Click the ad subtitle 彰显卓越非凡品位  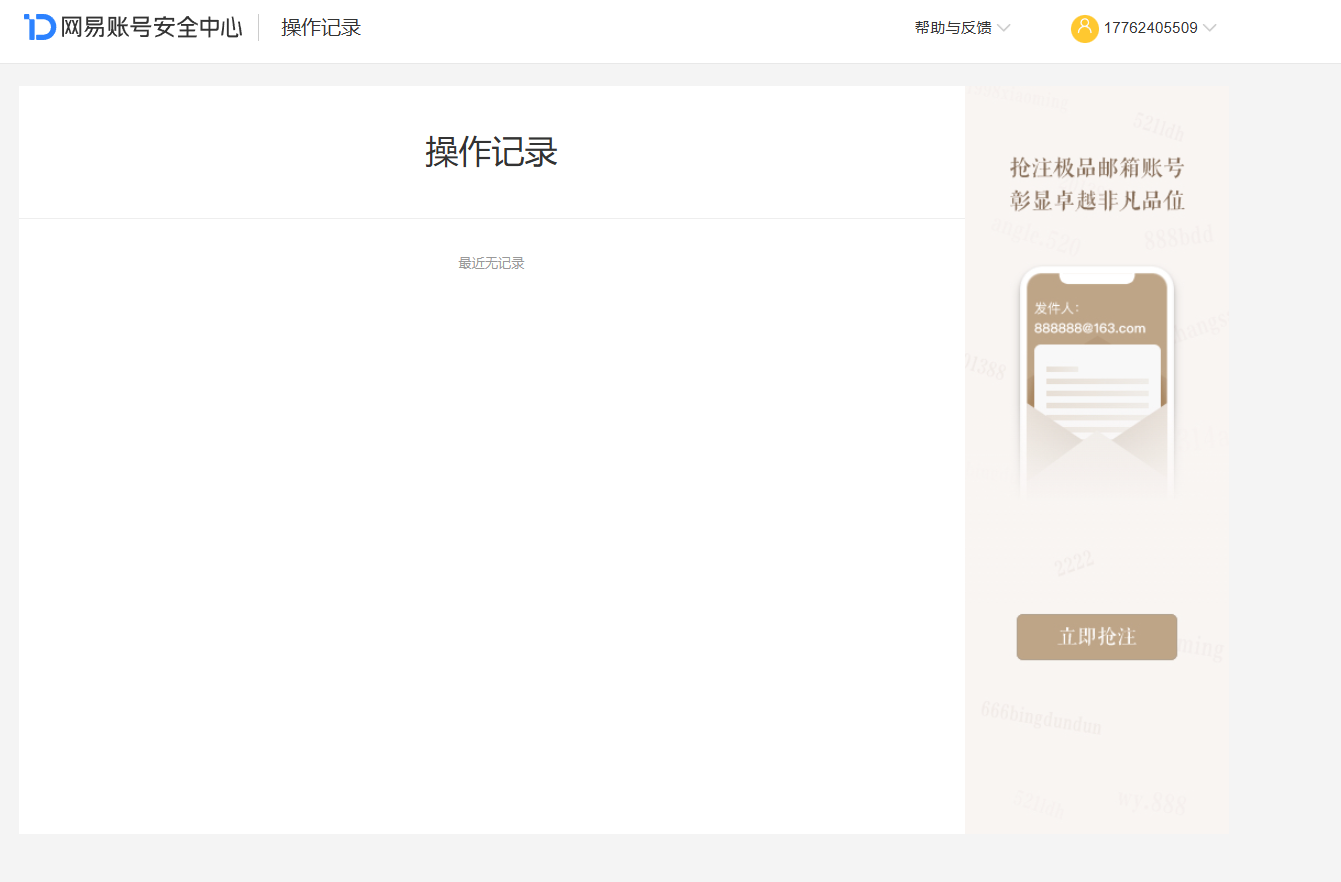pos(1097,200)
